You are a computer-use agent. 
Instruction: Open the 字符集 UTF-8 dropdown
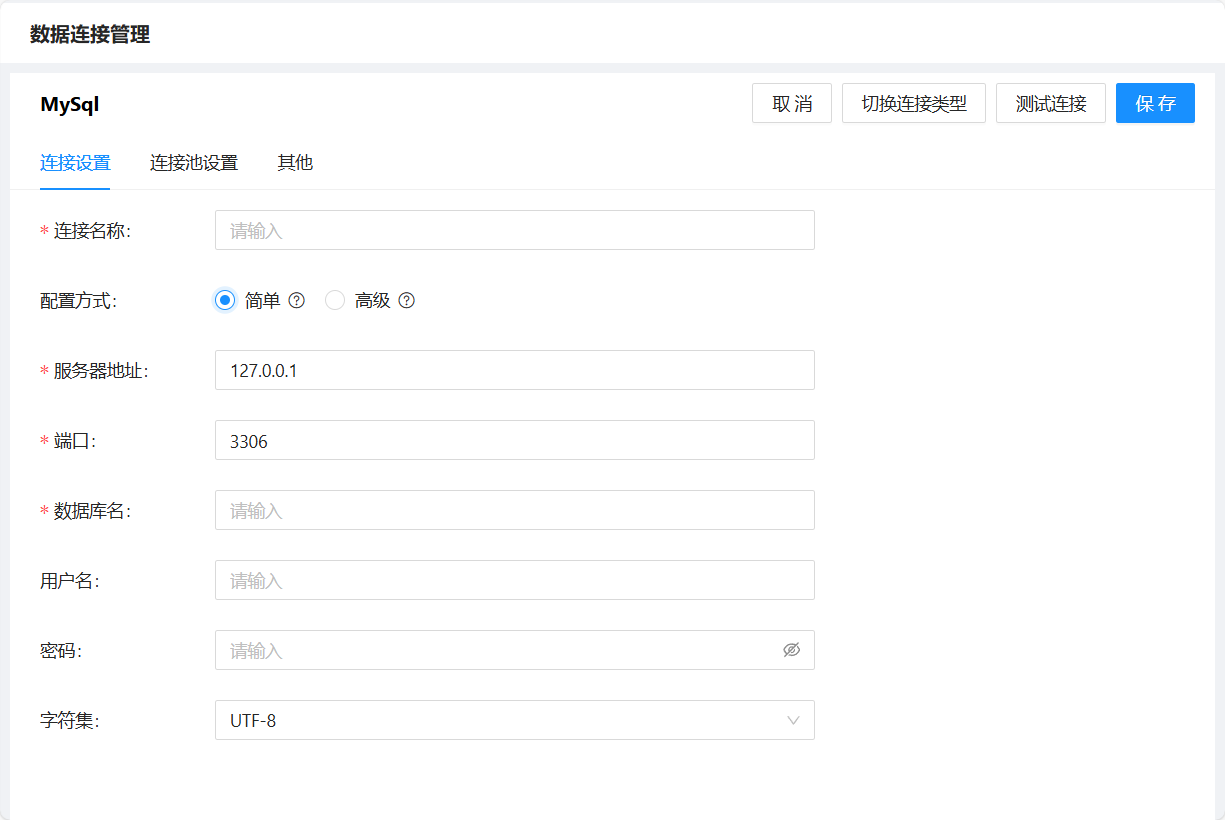514,720
